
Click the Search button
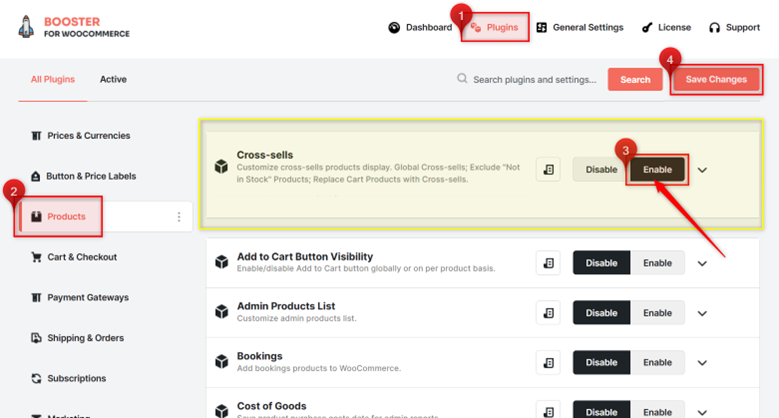635,80
